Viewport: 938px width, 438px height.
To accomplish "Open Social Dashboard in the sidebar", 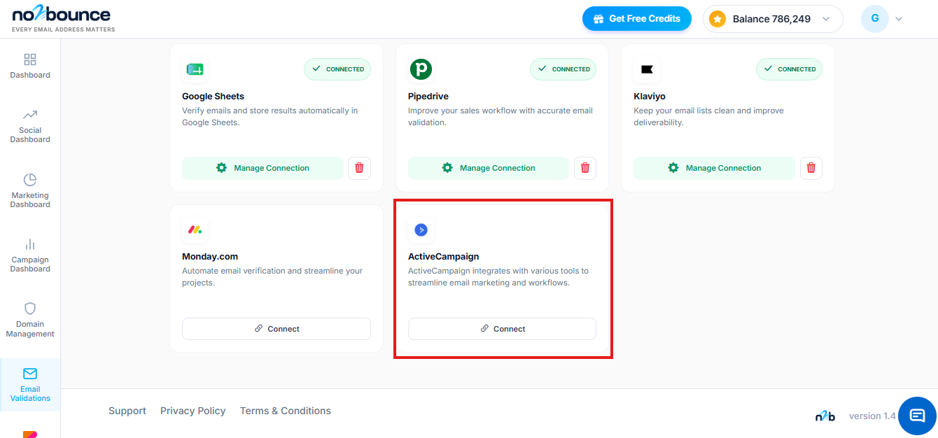I will pos(30,126).
